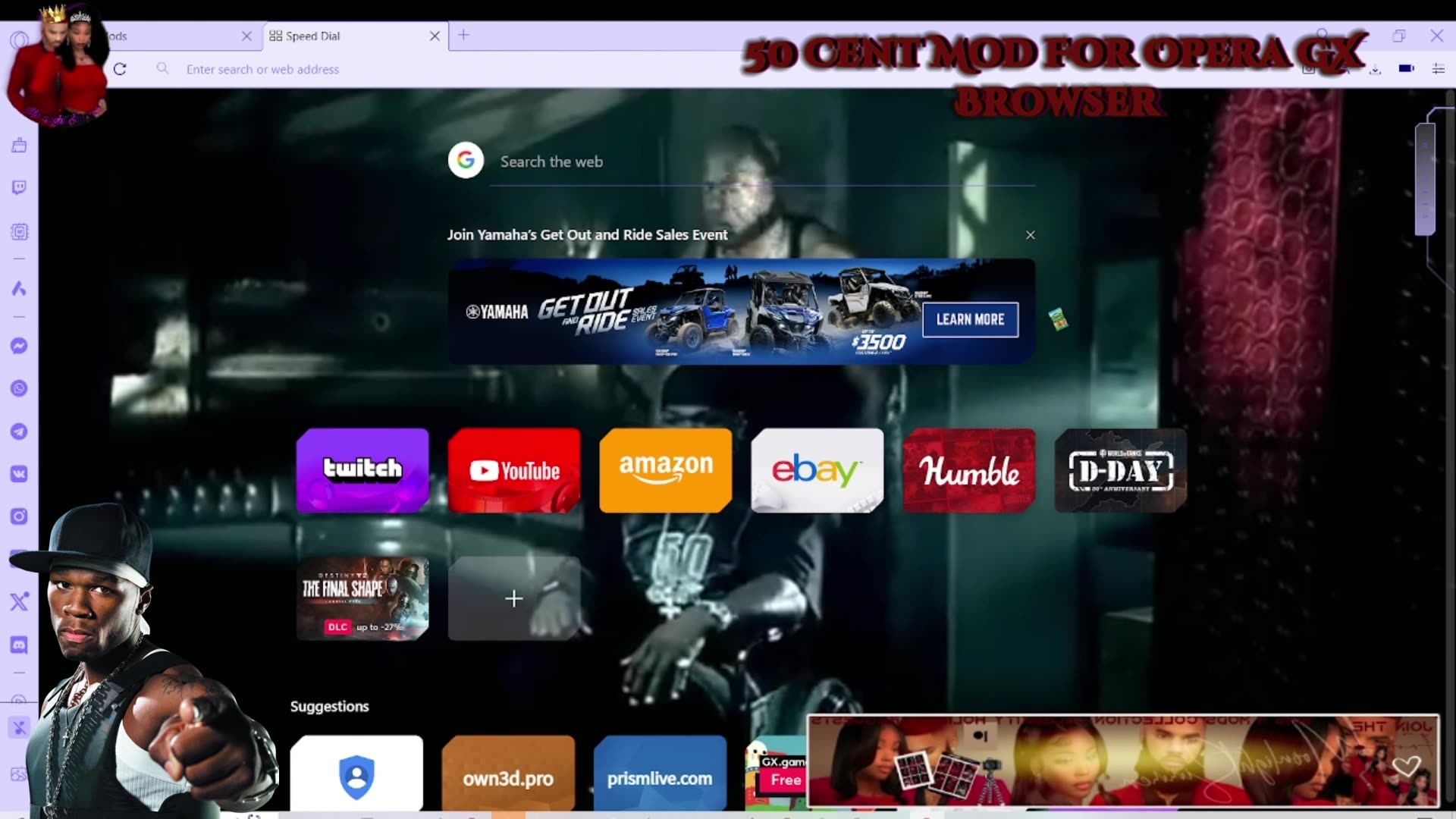Screen dimensions: 1456x819
Task: Open the Easy Setup sliders panel
Action: pyautogui.click(x=1439, y=69)
